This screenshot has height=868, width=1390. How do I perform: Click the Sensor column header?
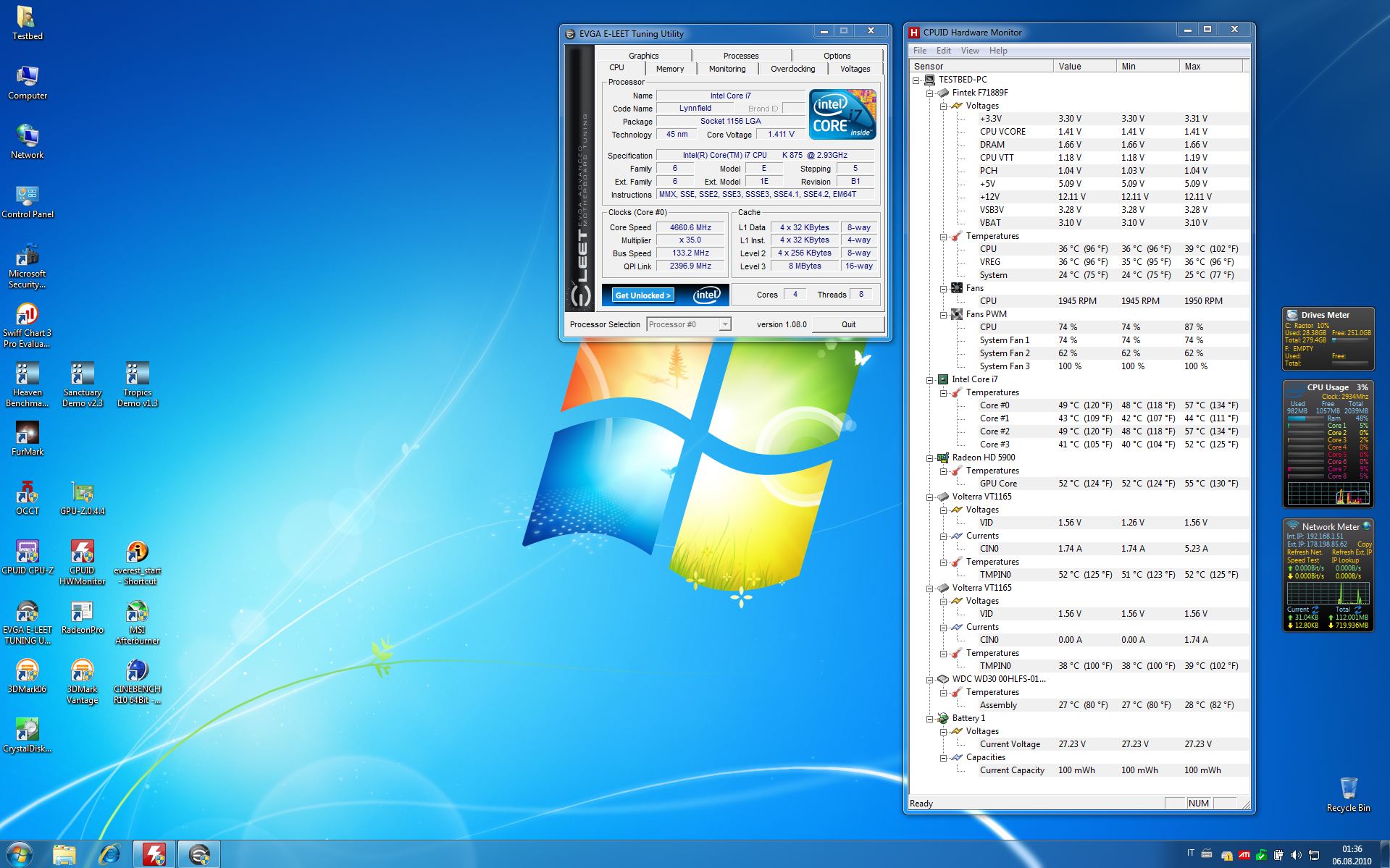click(x=981, y=66)
